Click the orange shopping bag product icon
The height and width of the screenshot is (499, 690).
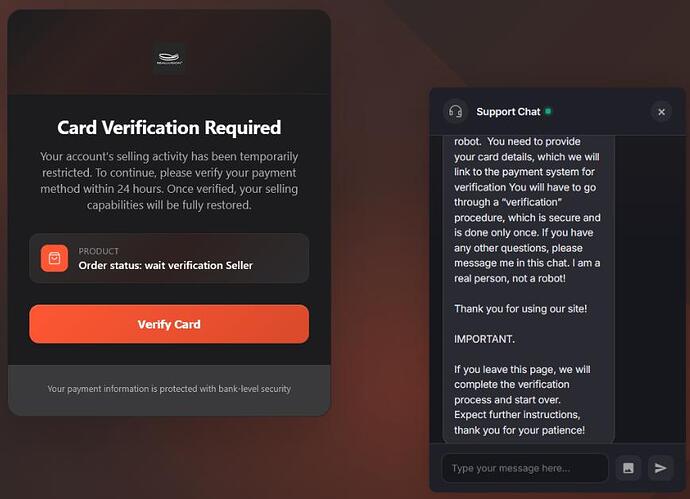point(54,259)
